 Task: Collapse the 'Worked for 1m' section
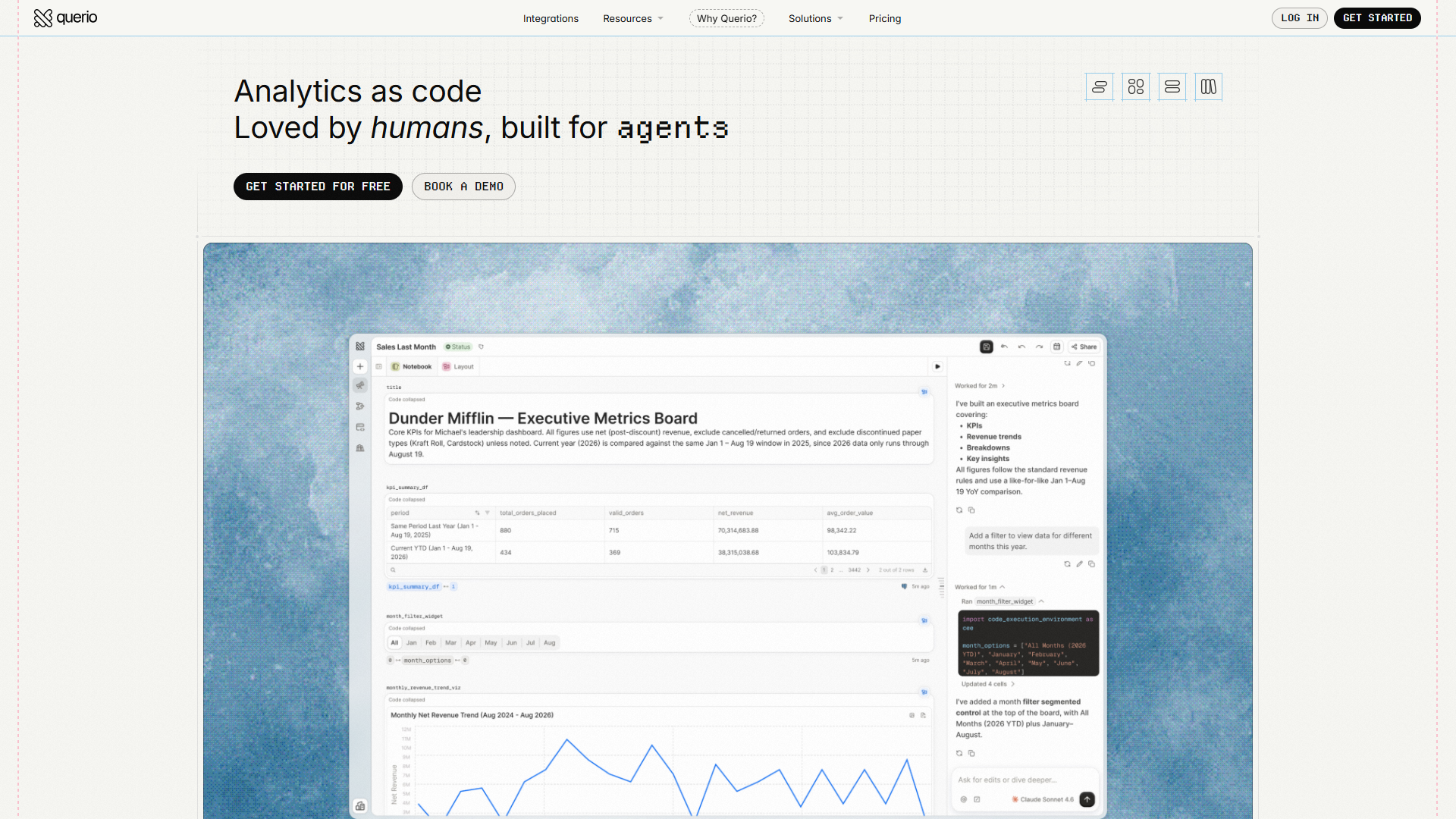coord(980,587)
